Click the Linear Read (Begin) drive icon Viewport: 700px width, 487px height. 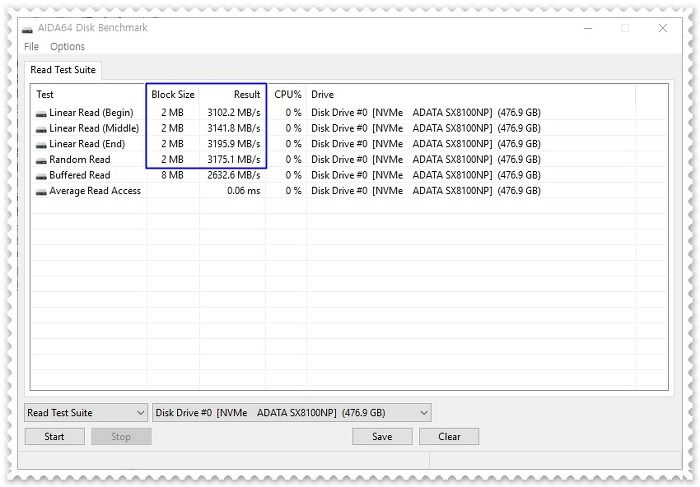coord(41,113)
